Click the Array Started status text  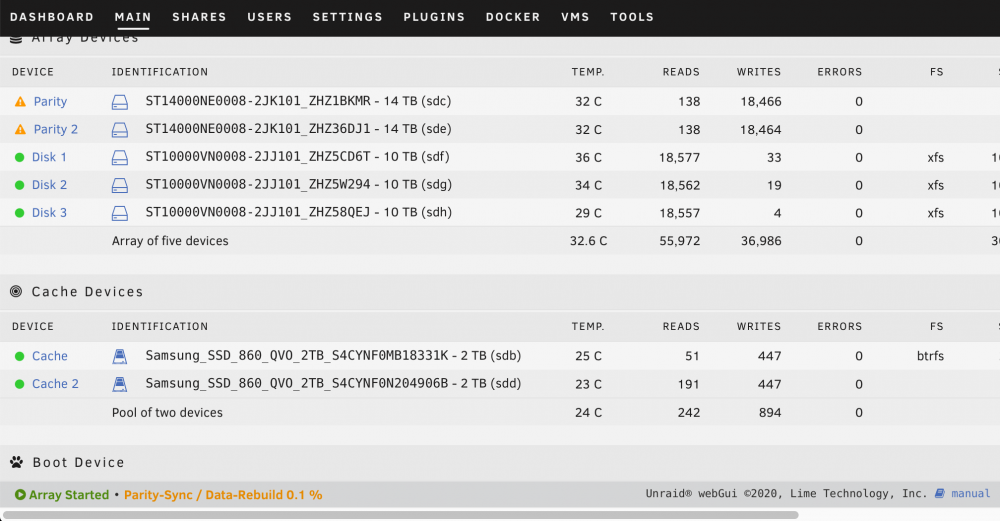[69, 495]
